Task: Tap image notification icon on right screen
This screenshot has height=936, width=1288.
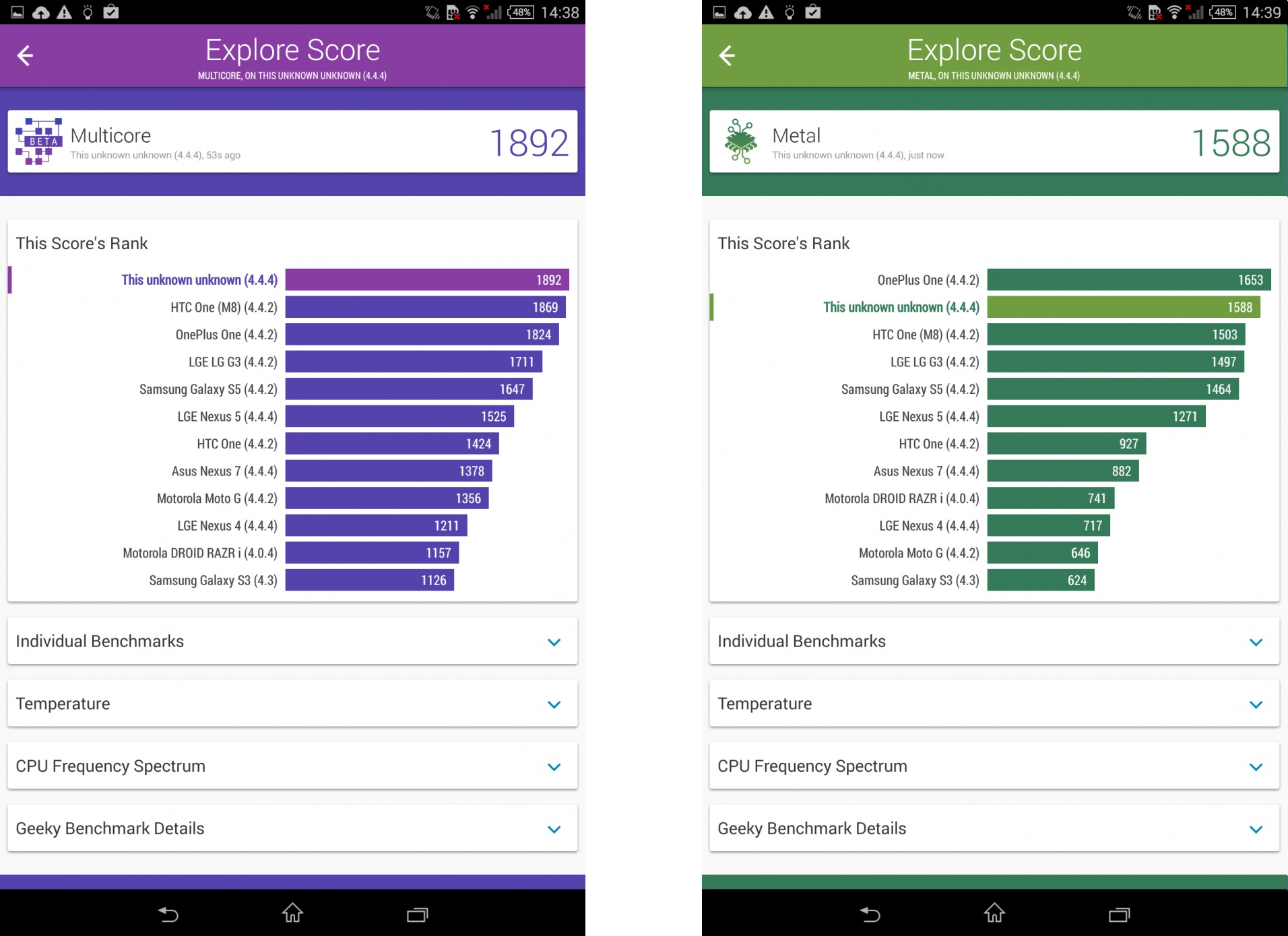Action: pyautogui.click(x=719, y=12)
